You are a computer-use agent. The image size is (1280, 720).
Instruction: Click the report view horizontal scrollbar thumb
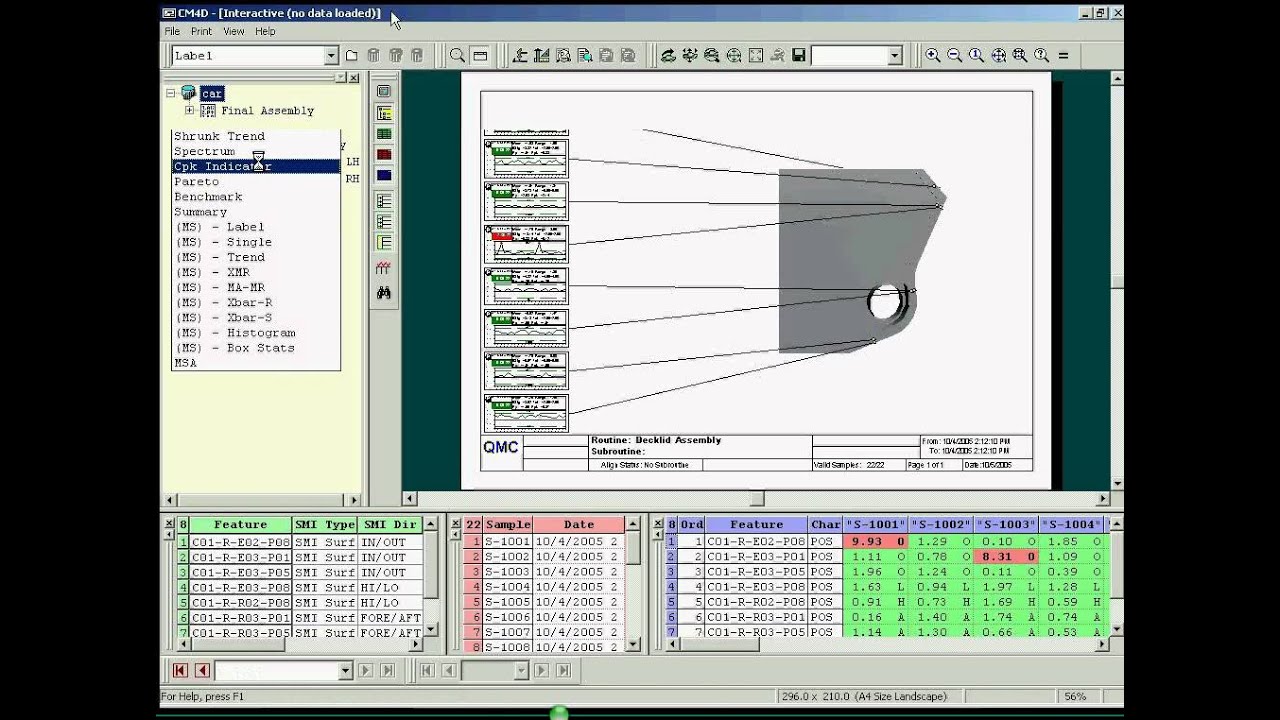(x=757, y=498)
